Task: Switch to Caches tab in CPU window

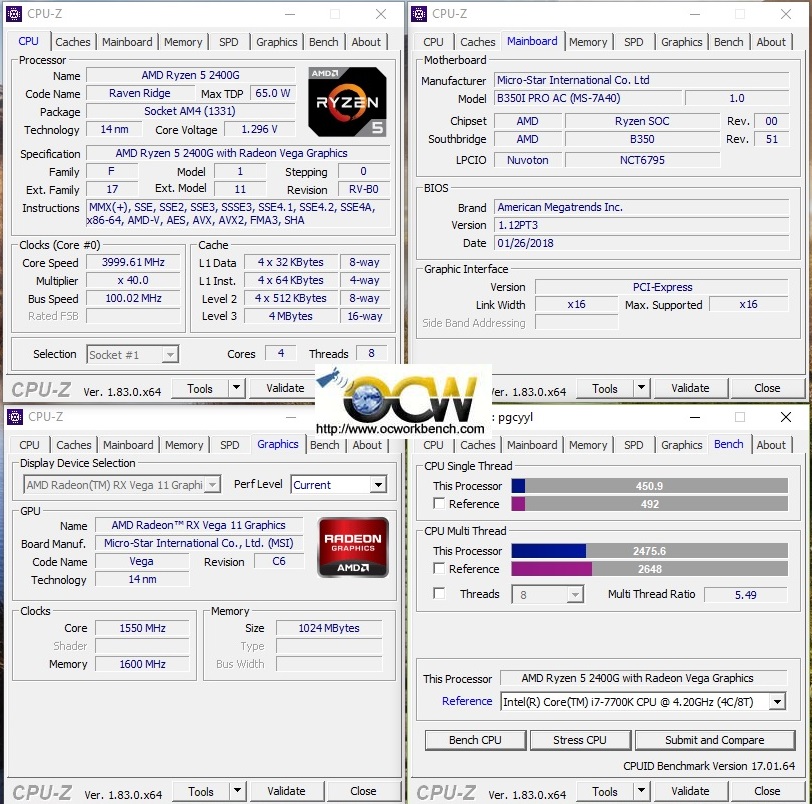Action: (x=72, y=42)
